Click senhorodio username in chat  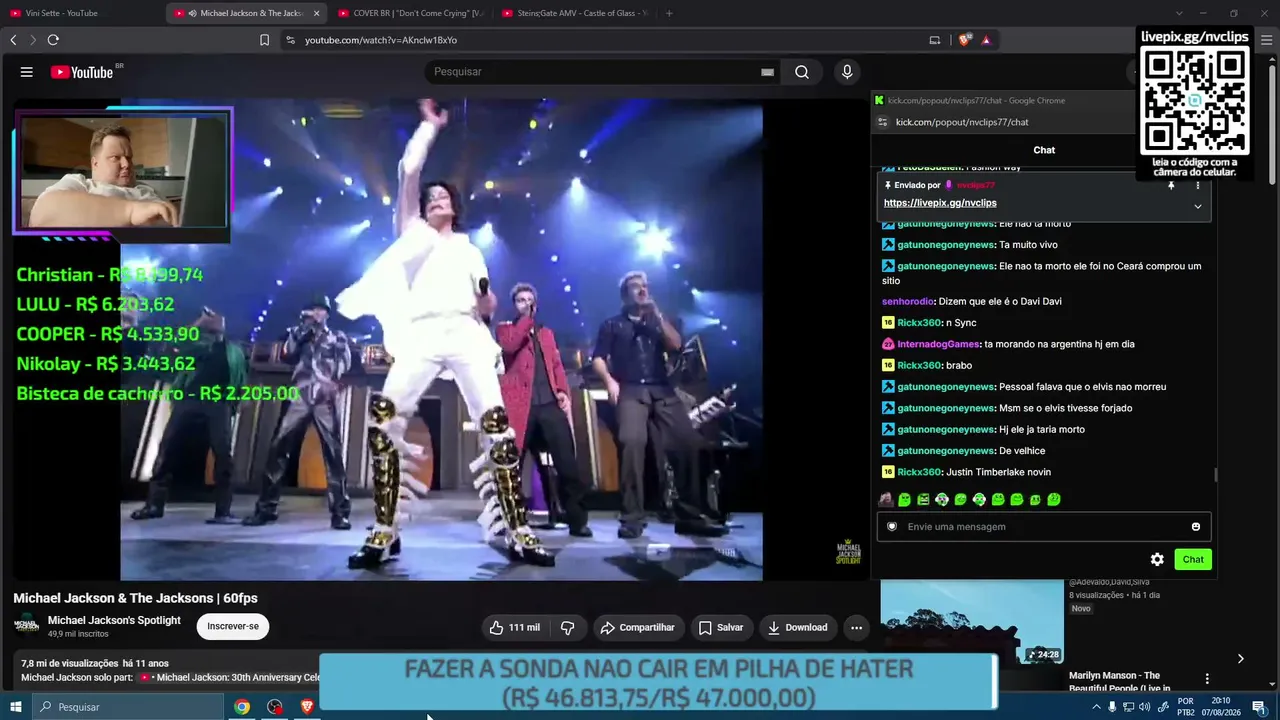click(908, 301)
